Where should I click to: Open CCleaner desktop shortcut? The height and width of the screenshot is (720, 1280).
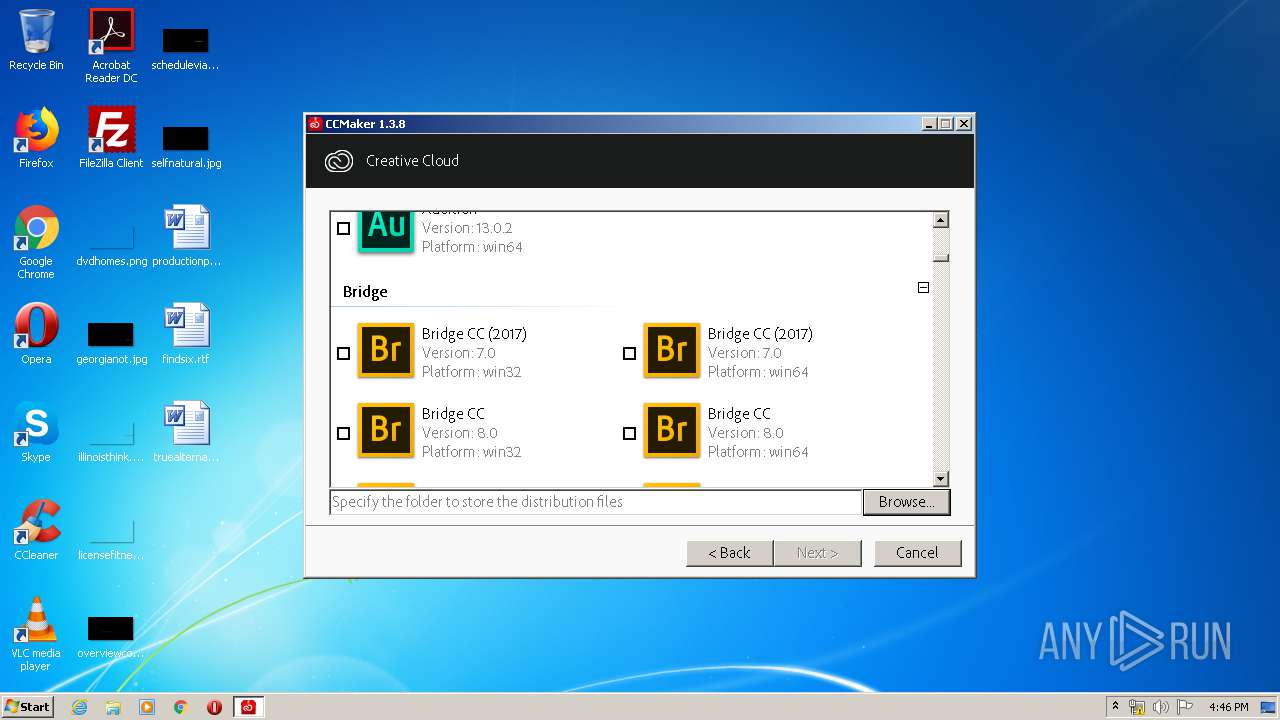tap(36, 530)
